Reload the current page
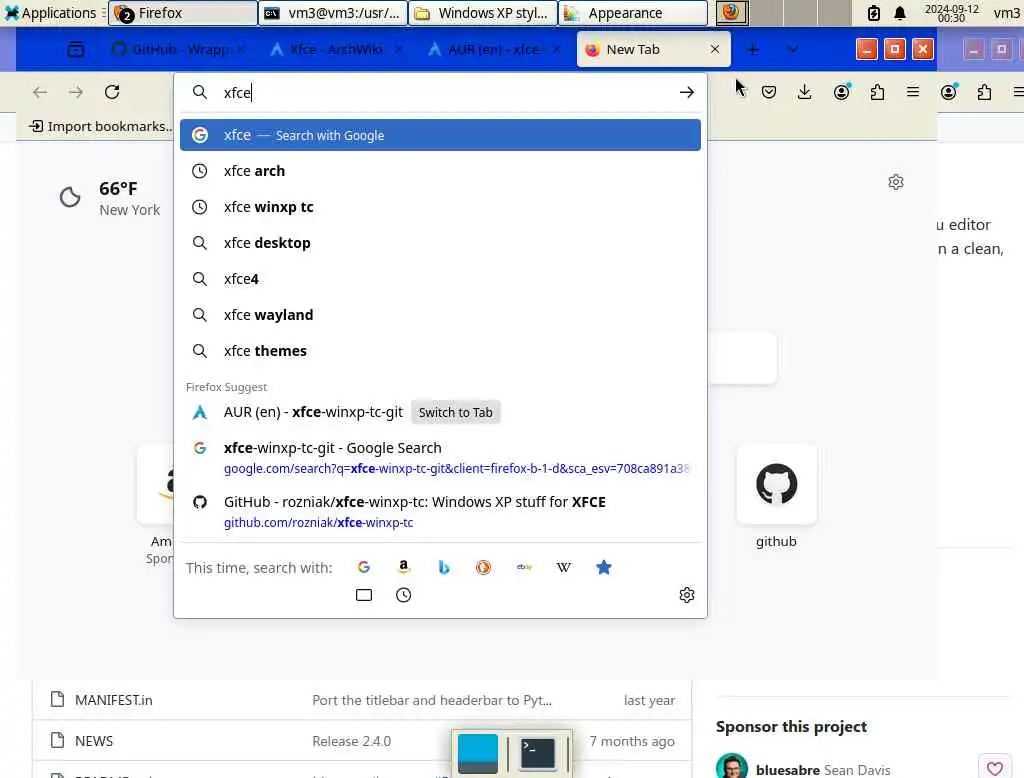Image resolution: width=1024 pixels, height=778 pixels. coord(112,92)
